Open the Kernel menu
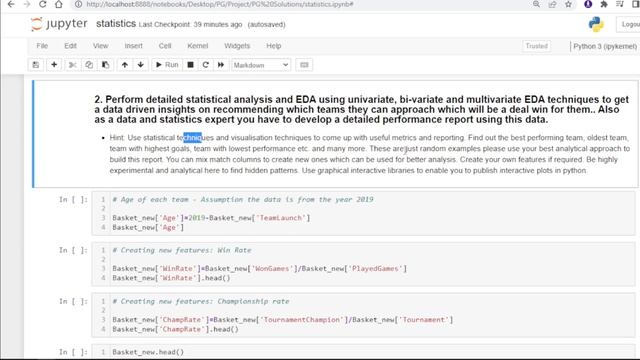 coord(198,46)
